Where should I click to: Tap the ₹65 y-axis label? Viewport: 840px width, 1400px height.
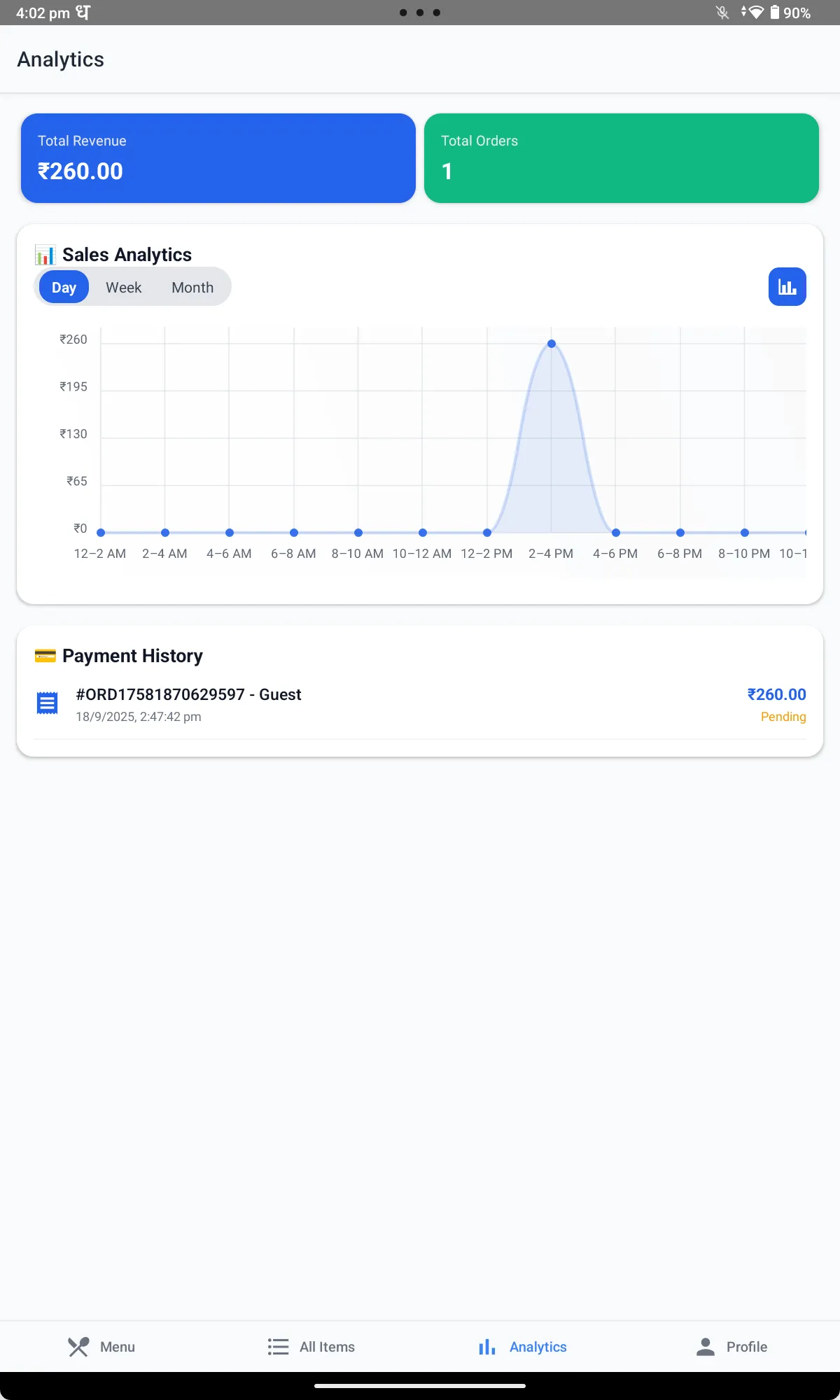coord(77,481)
